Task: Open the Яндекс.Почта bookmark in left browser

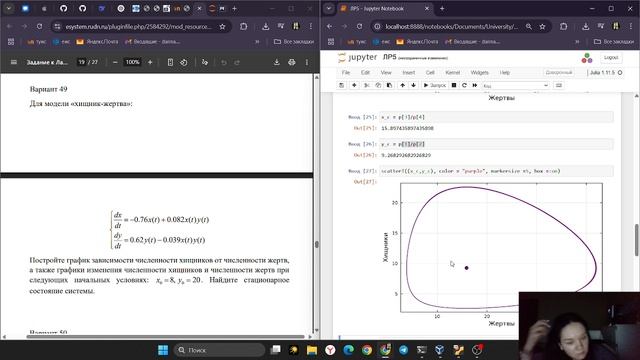Action: pos(98,42)
